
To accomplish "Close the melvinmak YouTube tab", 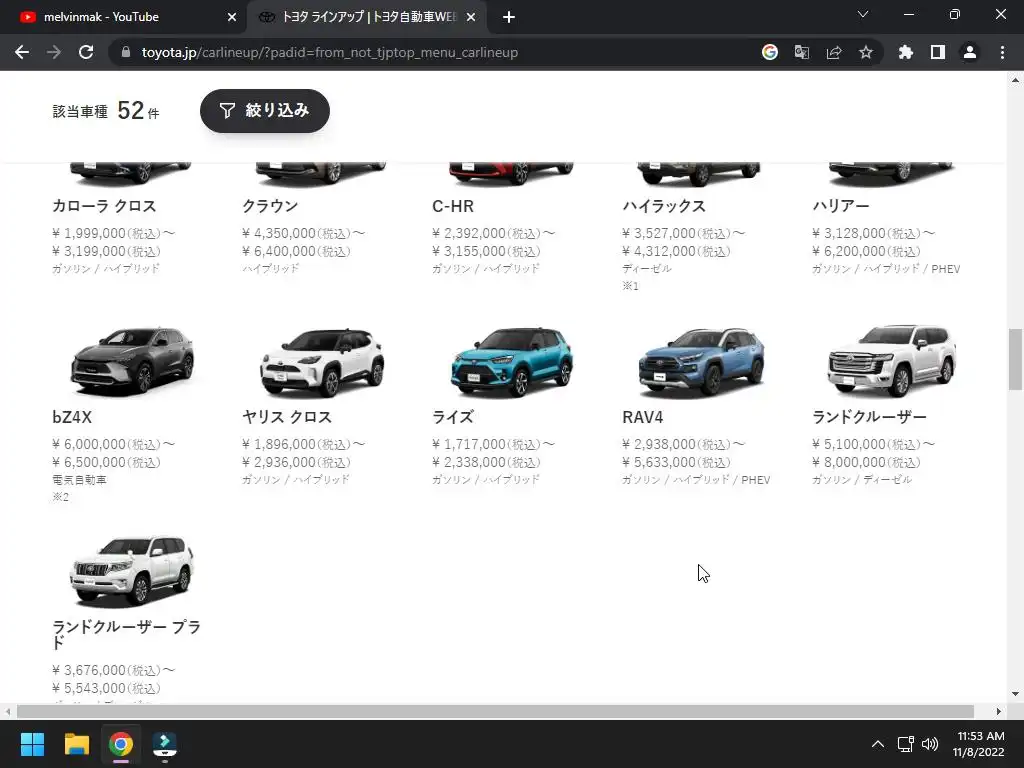I will 232,17.
